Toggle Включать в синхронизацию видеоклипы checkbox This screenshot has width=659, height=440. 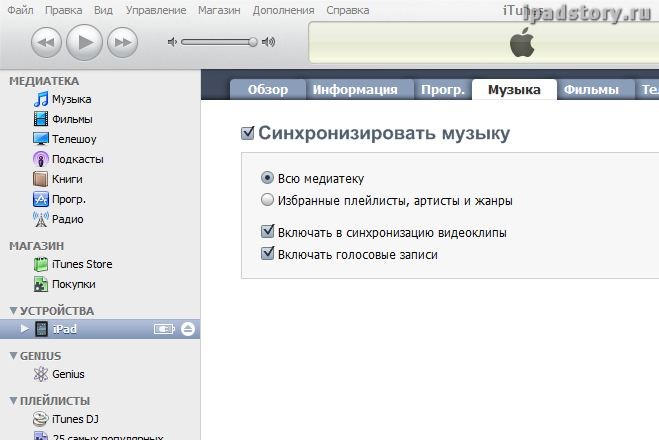(267, 232)
